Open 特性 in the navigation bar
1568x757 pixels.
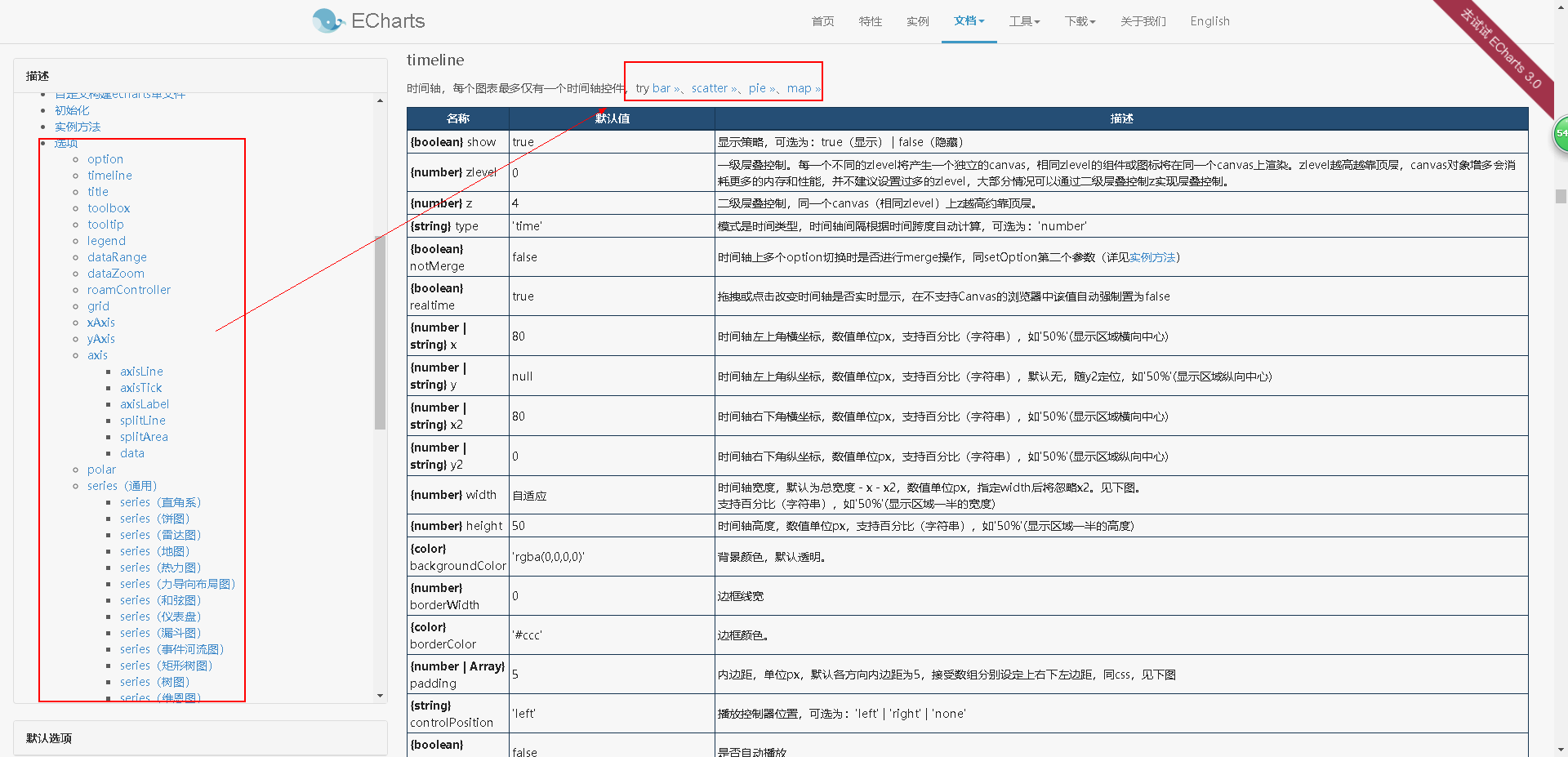pyautogui.click(x=870, y=21)
